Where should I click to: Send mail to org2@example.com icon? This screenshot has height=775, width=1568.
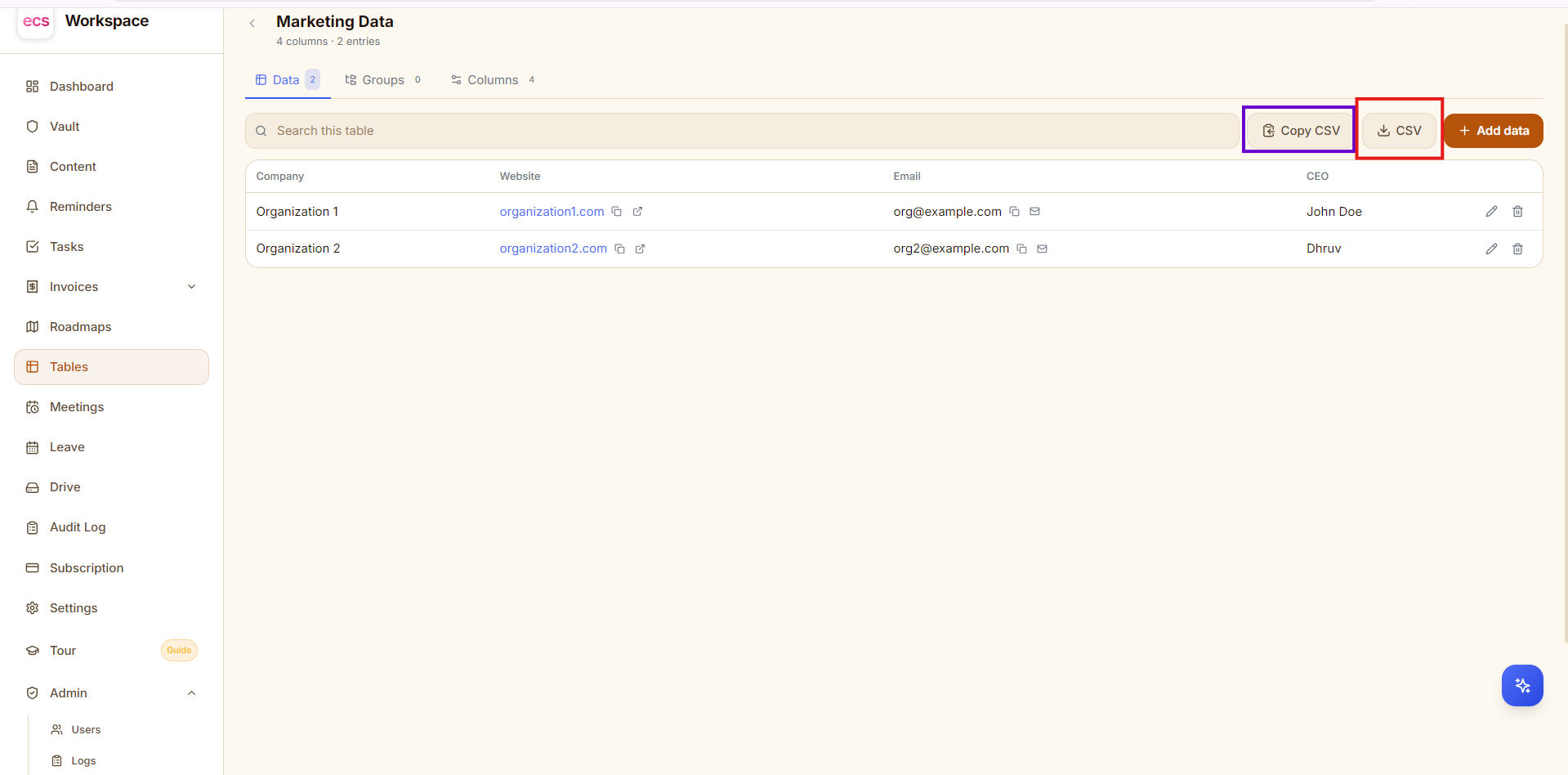1043,249
